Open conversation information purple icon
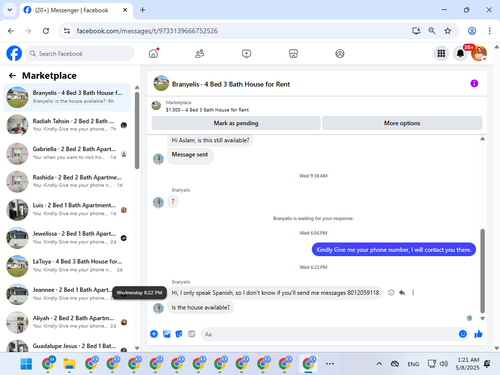The height and width of the screenshot is (375, 500). 474,83
